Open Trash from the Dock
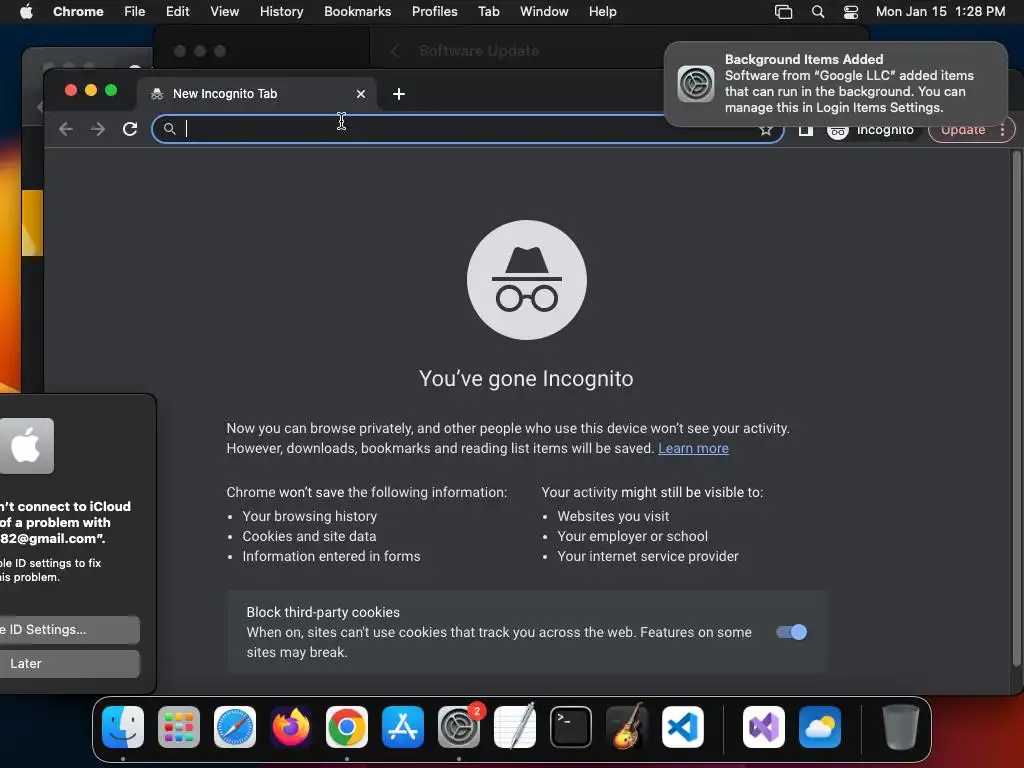Screen dimensions: 1024x768 point(901,727)
